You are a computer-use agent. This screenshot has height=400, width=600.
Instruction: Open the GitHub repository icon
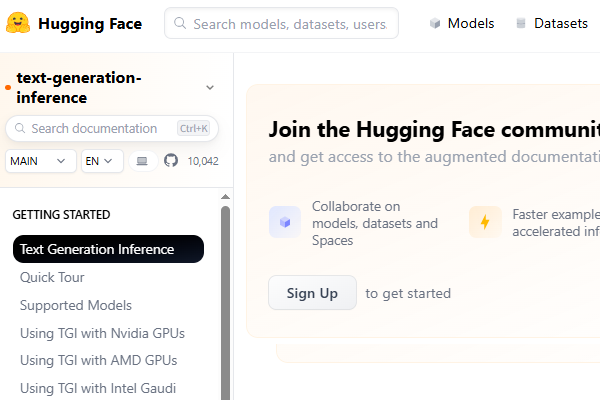[x=171, y=161]
